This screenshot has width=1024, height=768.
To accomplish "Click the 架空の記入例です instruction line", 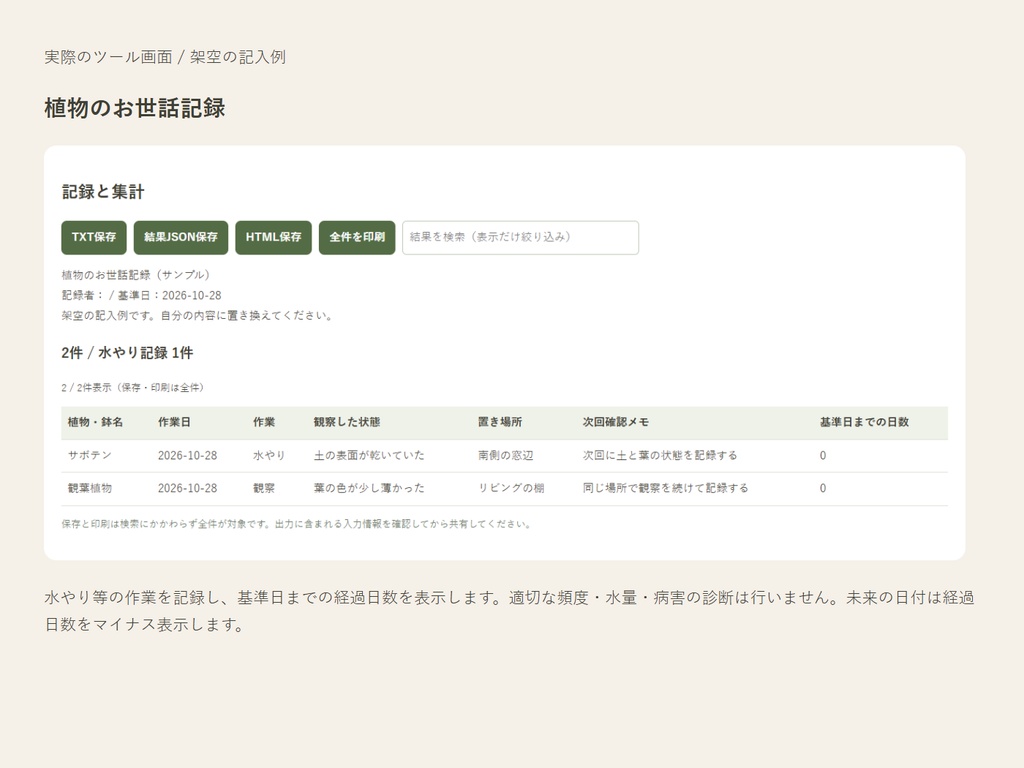I will tap(197, 315).
